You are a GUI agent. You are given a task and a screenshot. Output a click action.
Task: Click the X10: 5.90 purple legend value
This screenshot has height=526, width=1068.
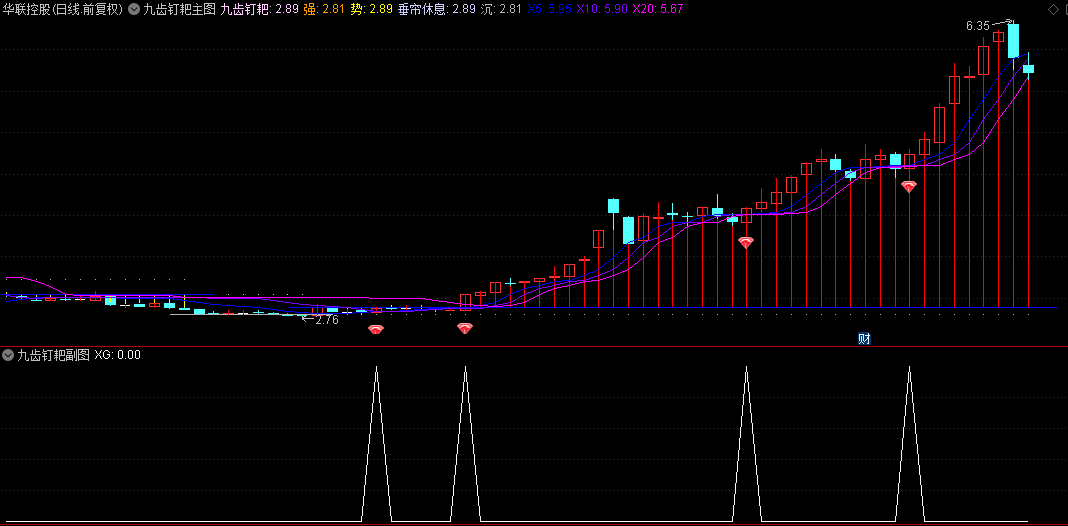point(602,10)
